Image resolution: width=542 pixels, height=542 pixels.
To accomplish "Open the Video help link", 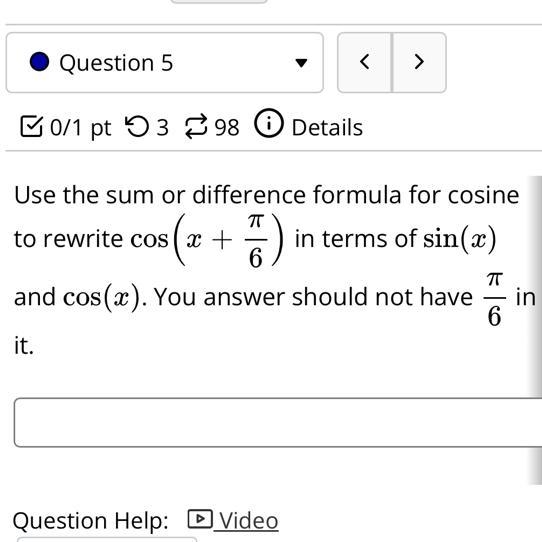I will click(249, 521).
